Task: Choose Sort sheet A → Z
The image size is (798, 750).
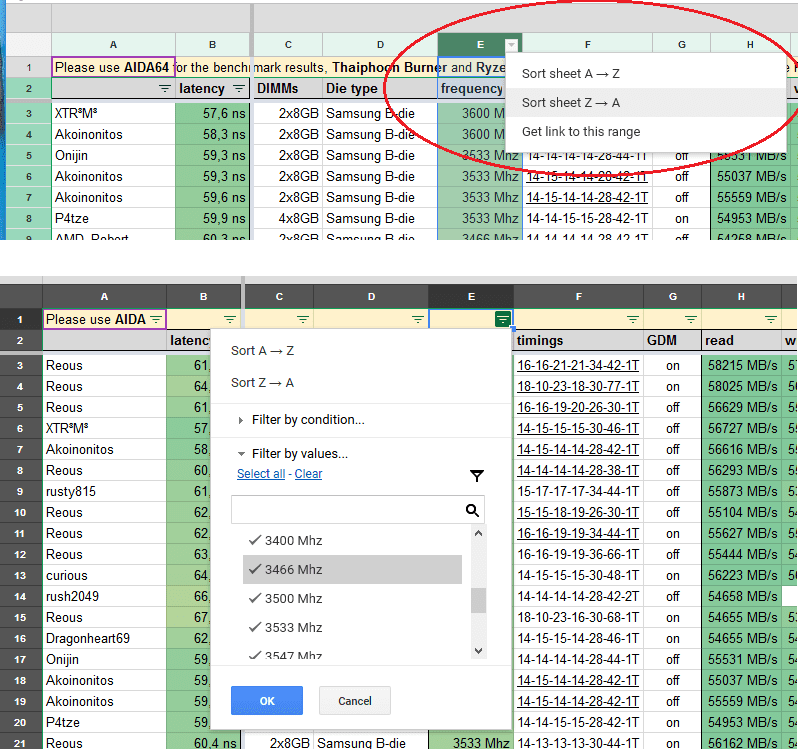Action: tap(646, 74)
